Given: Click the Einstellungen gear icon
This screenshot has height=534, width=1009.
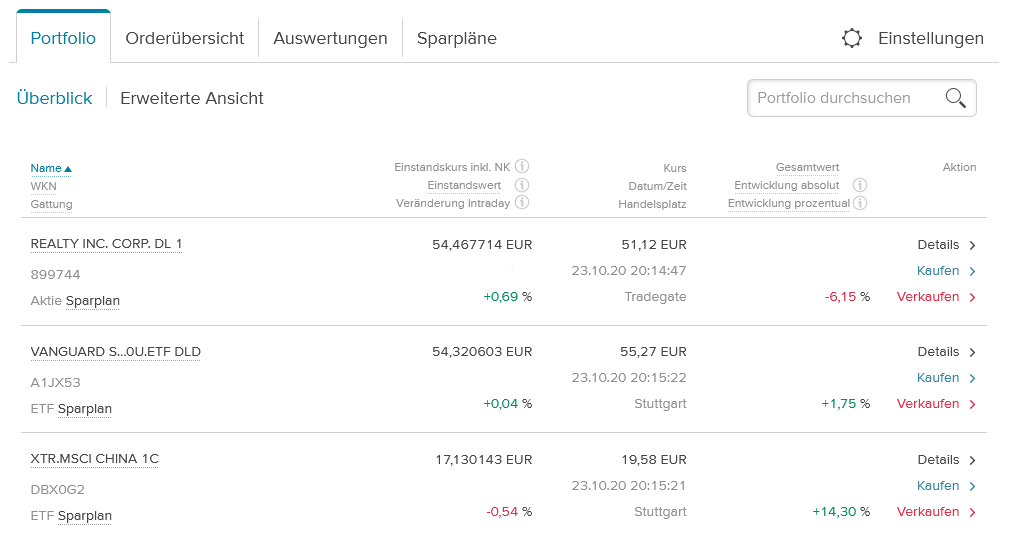Looking at the screenshot, I should [x=852, y=39].
